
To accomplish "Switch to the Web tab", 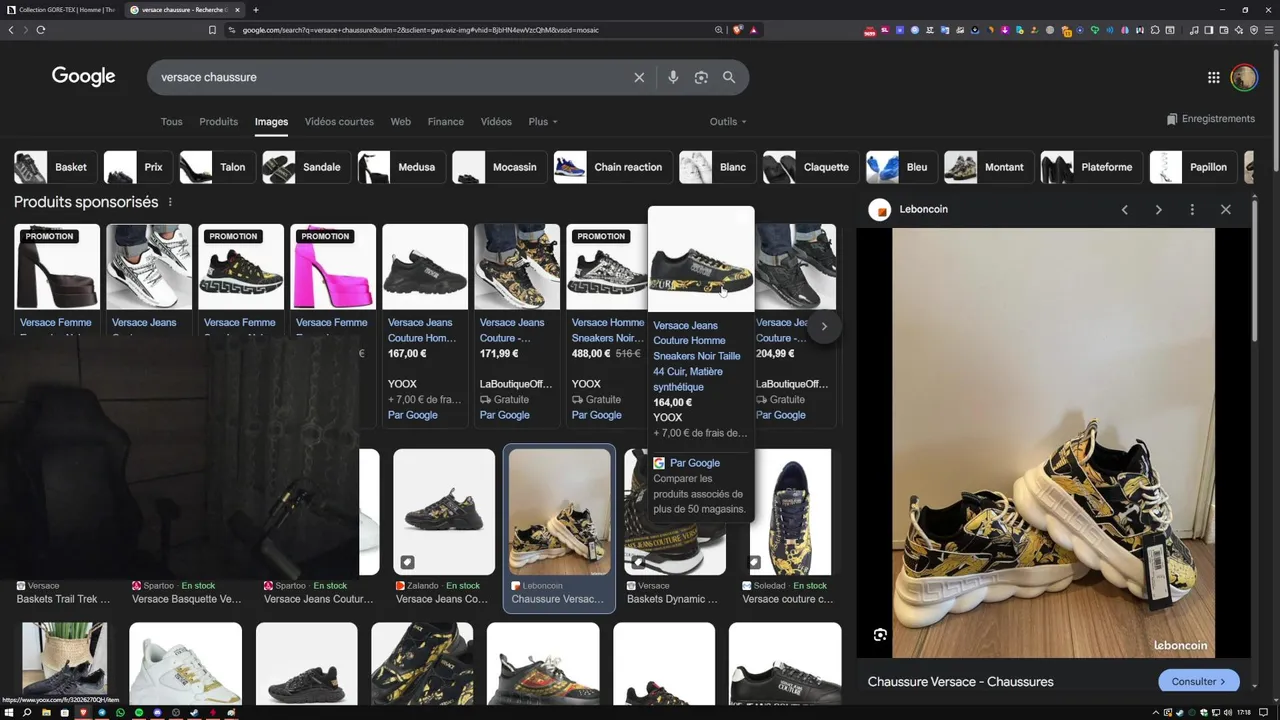I will (401, 122).
